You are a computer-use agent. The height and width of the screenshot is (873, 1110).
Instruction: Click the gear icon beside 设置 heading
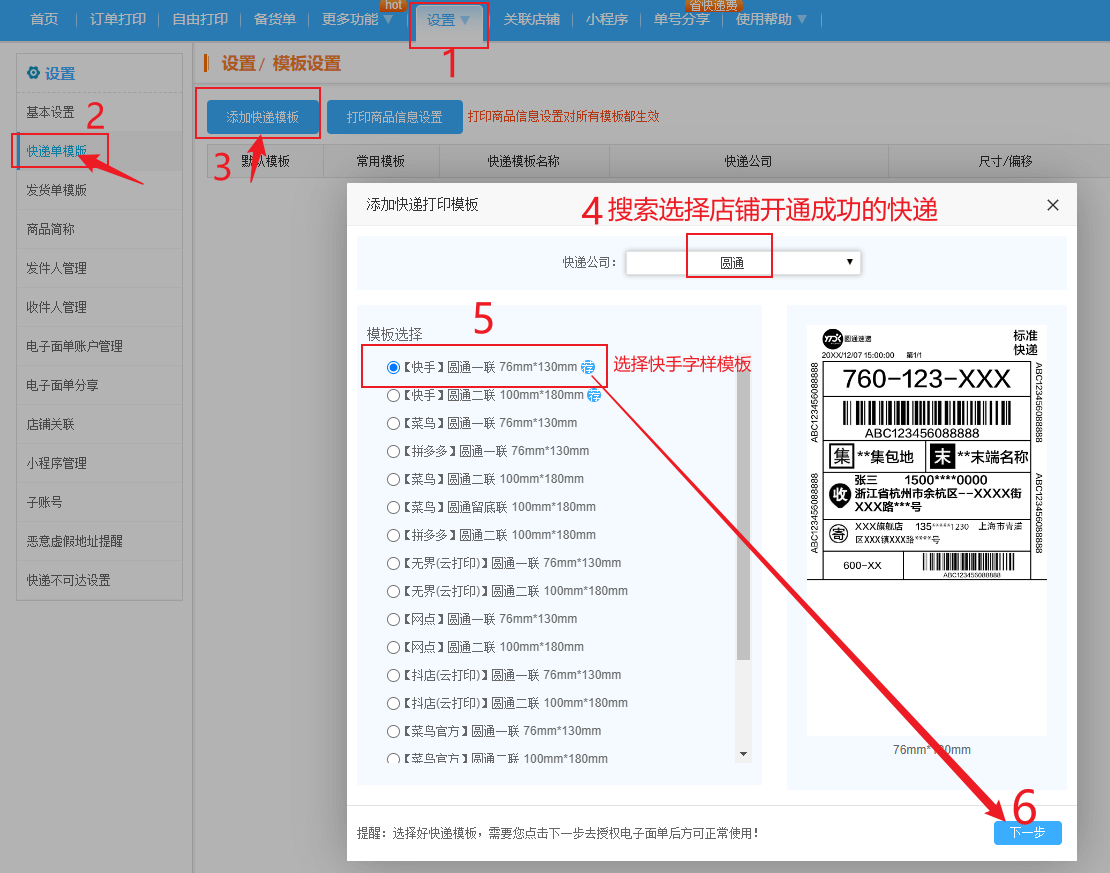click(33, 73)
